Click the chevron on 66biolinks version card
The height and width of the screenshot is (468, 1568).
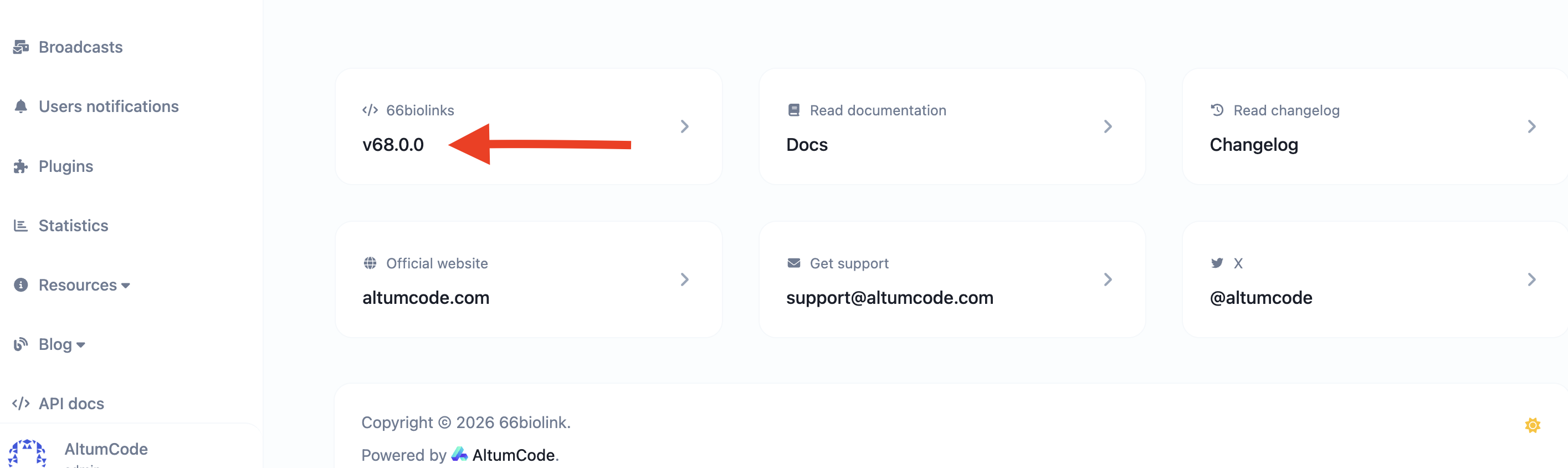click(x=685, y=127)
